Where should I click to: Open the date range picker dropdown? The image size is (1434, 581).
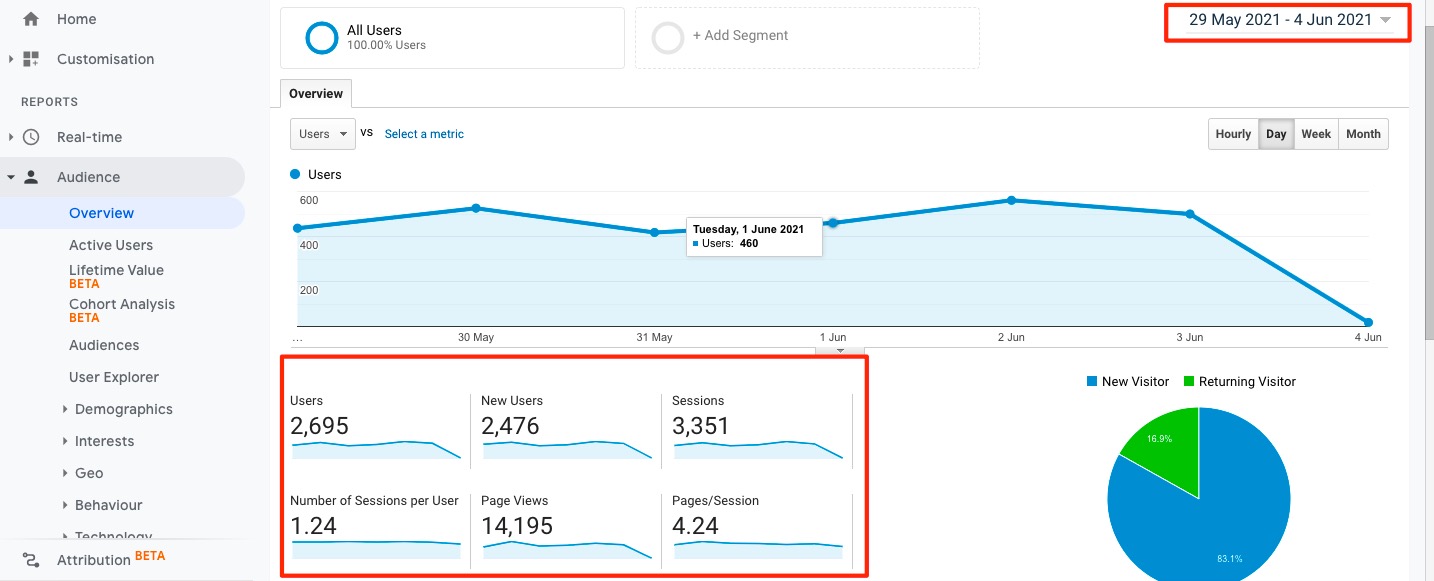coord(1289,20)
